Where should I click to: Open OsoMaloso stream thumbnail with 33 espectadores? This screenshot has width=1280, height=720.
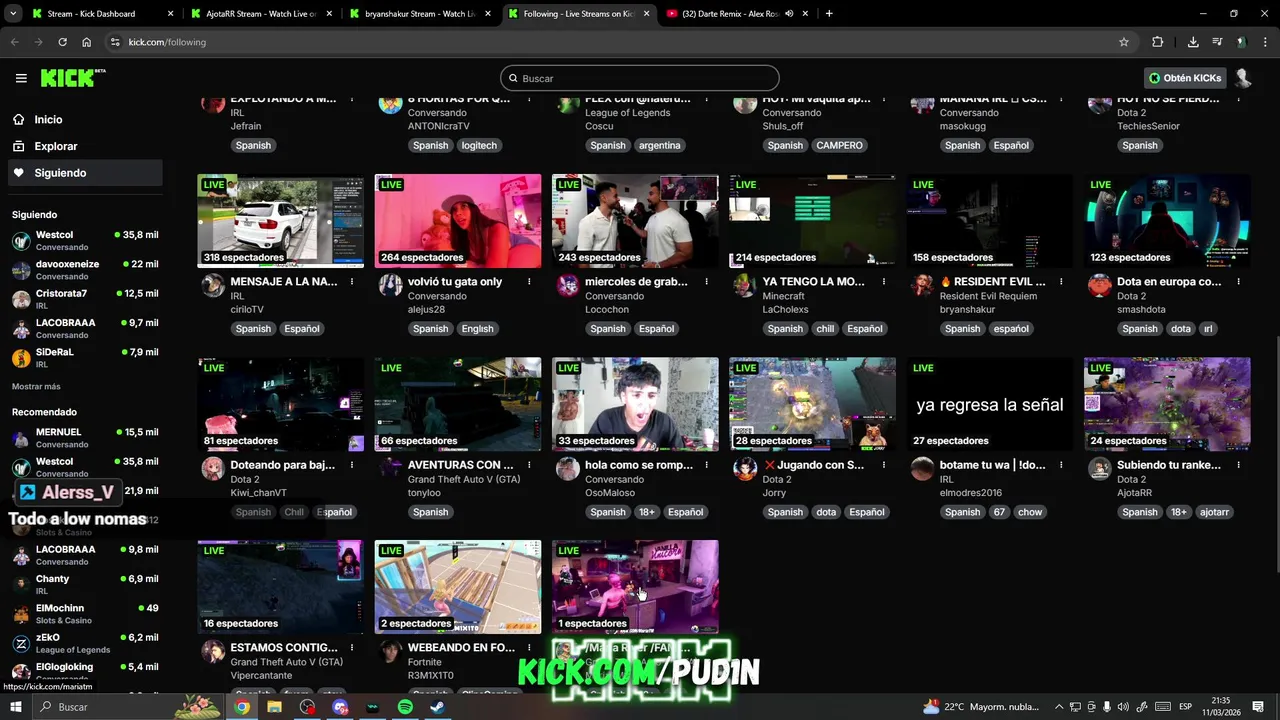click(635, 404)
